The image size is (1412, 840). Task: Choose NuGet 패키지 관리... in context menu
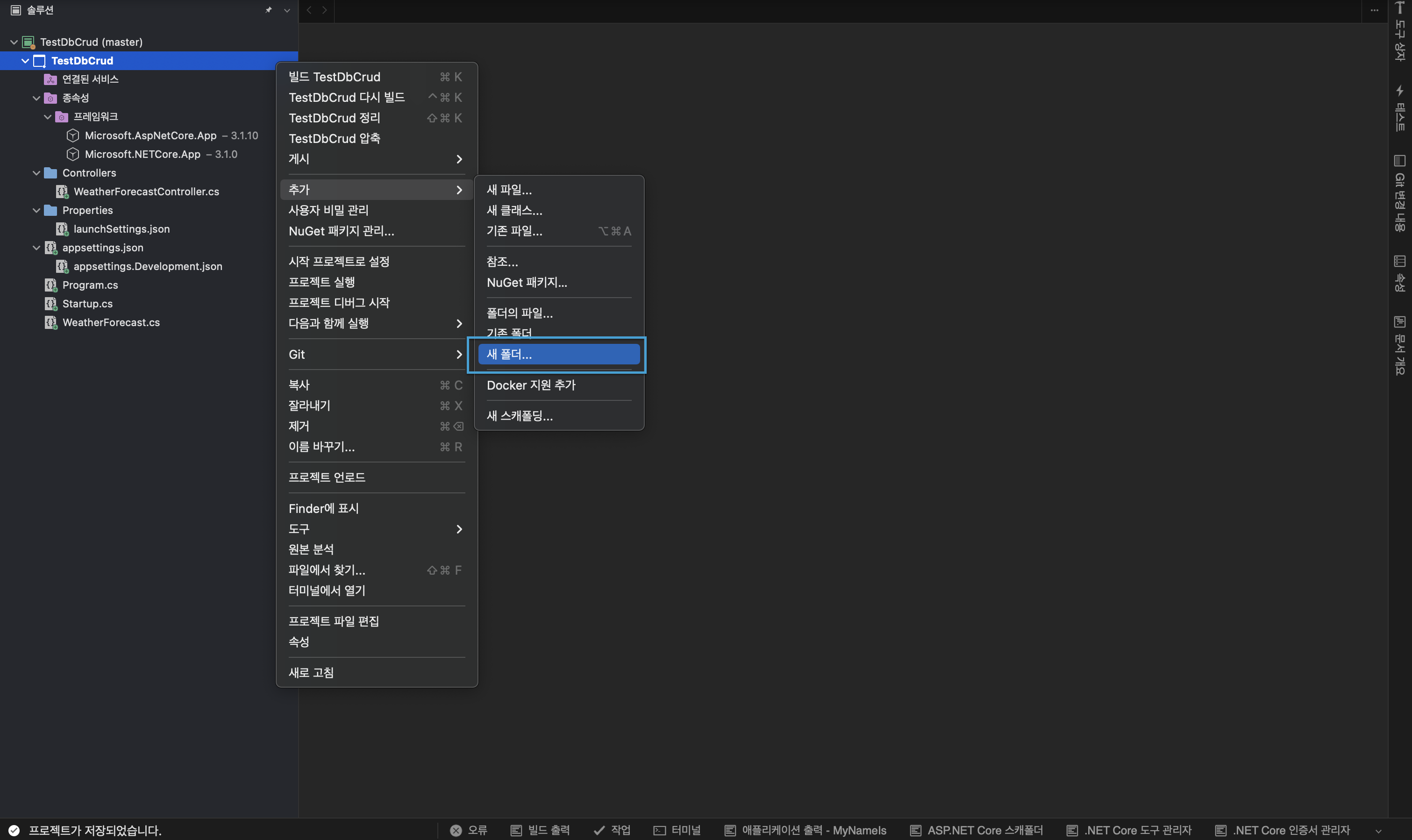(x=341, y=231)
